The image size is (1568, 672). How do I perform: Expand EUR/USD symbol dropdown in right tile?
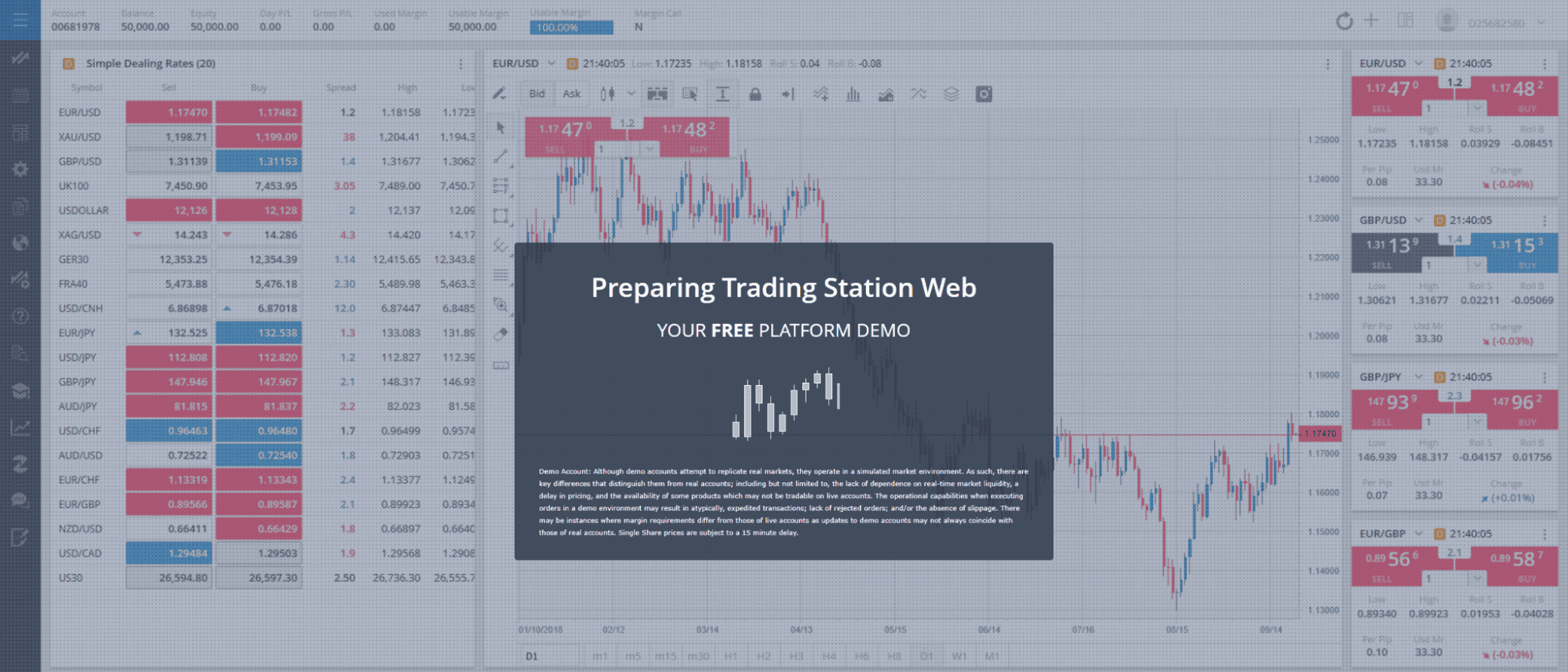pyautogui.click(x=1418, y=64)
